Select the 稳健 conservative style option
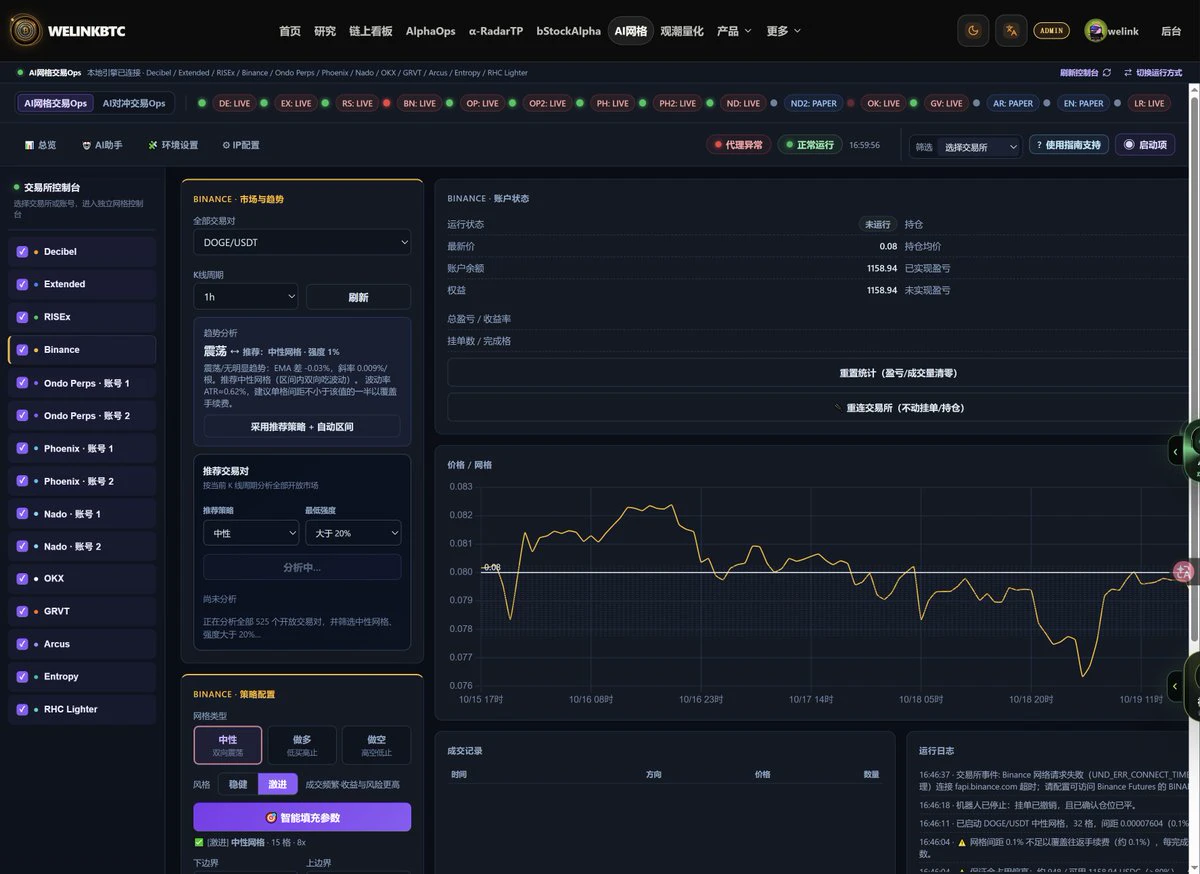The height and width of the screenshot is (874, 1200). (237, 785)
